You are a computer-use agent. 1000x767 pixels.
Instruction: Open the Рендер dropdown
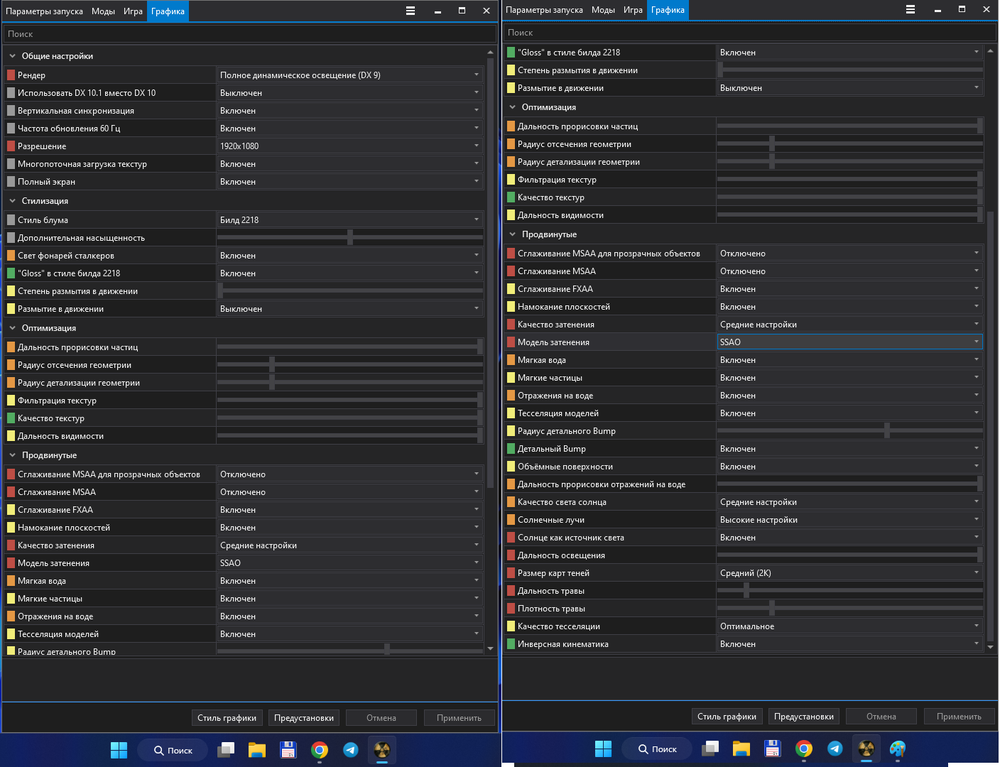point(350,75)
